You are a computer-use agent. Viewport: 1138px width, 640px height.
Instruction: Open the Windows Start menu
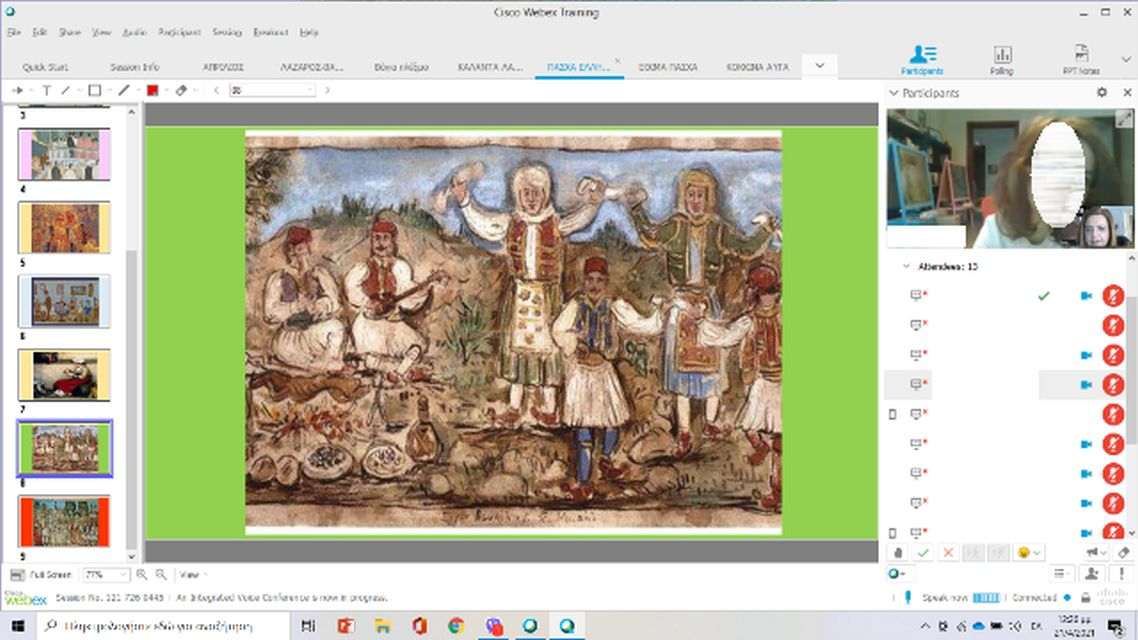(x=18, y=625)
